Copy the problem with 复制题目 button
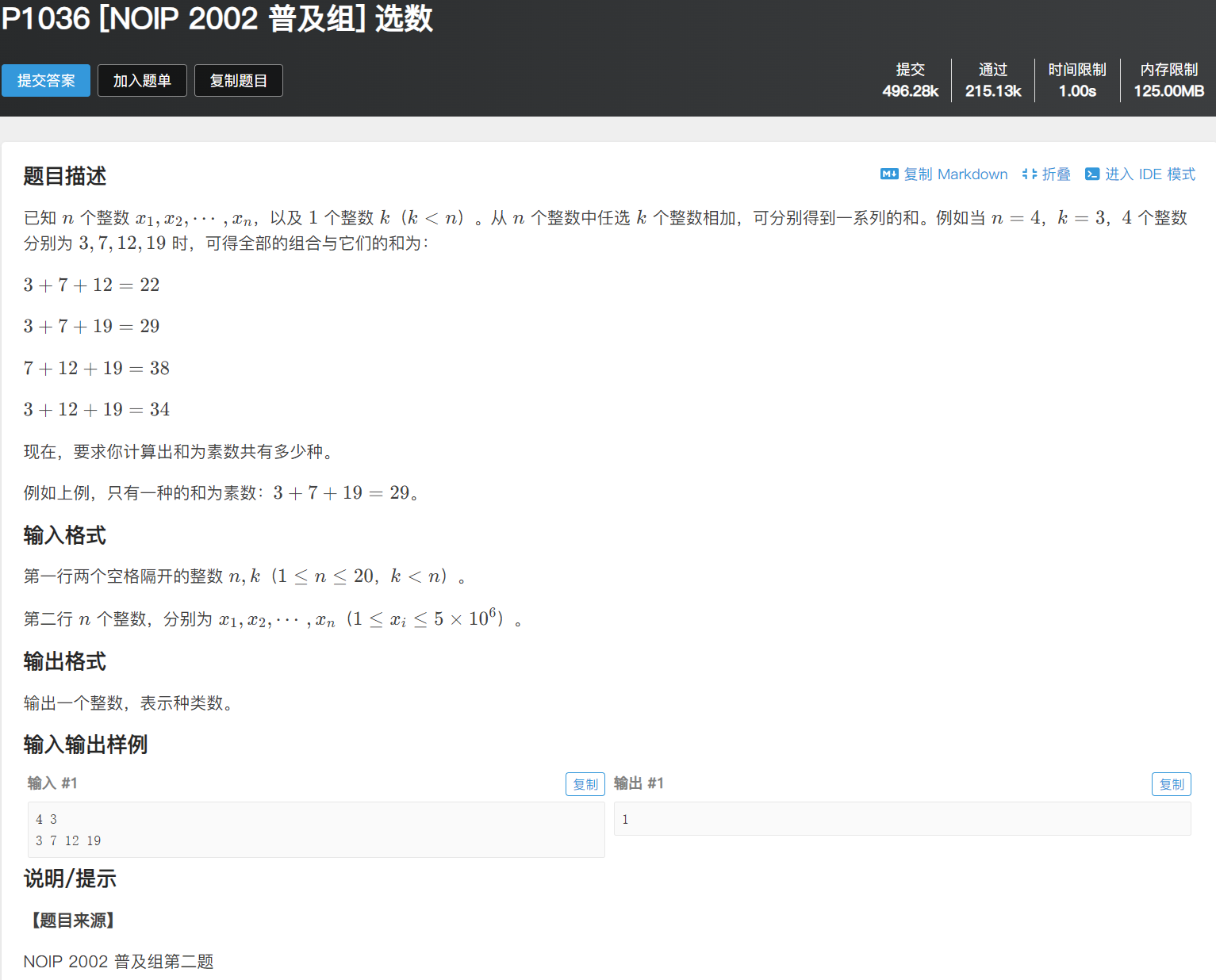This screenshot has height=980, width=1216. [239, 81]
